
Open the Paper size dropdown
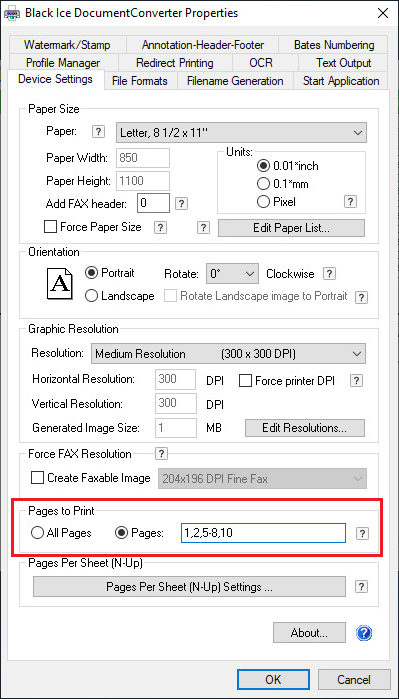point(241,132)
